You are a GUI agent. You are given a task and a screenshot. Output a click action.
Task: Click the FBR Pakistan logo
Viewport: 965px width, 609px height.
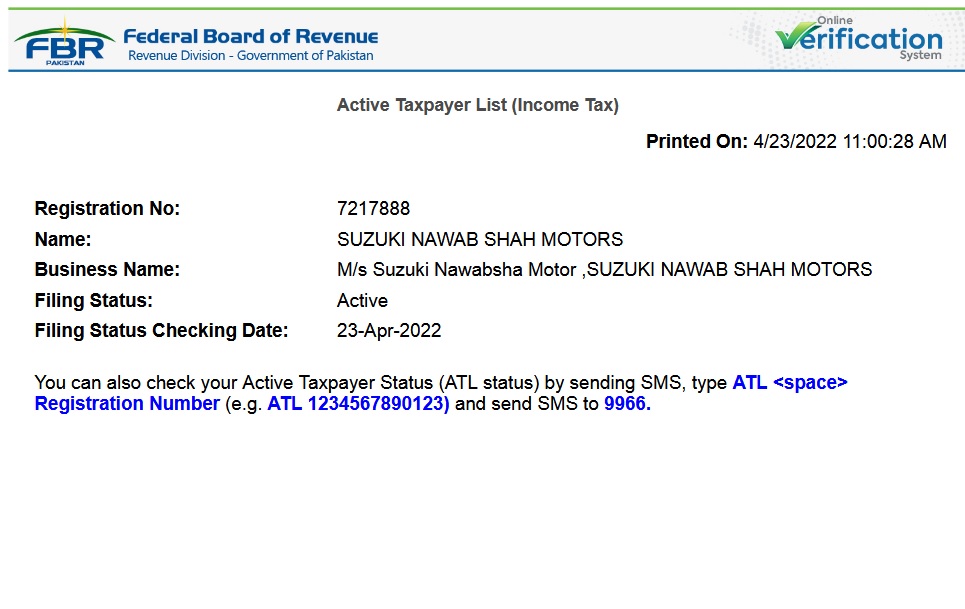59,41
